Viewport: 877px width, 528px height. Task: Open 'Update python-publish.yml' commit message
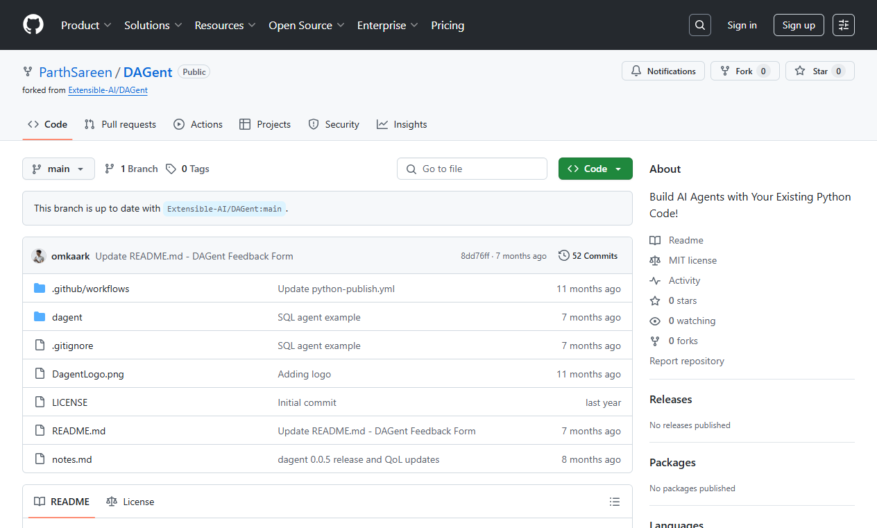pos(336,289)
